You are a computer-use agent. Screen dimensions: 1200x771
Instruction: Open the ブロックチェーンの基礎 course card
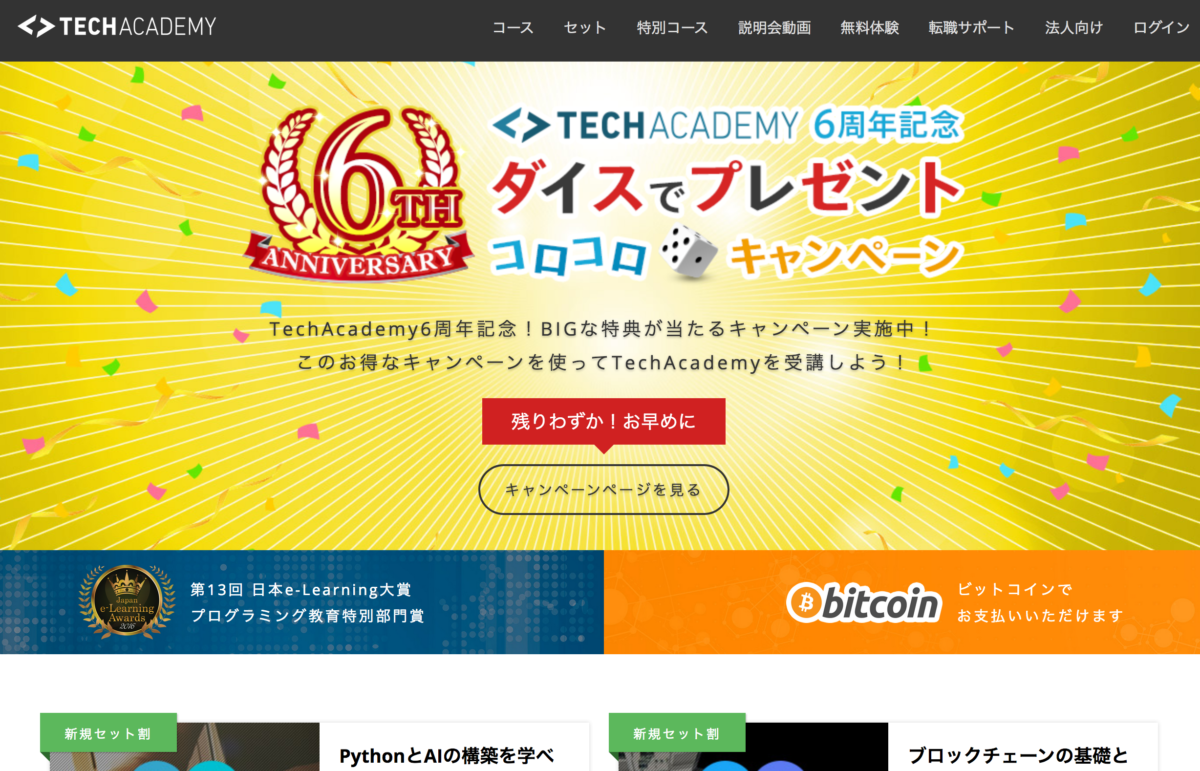884,746
